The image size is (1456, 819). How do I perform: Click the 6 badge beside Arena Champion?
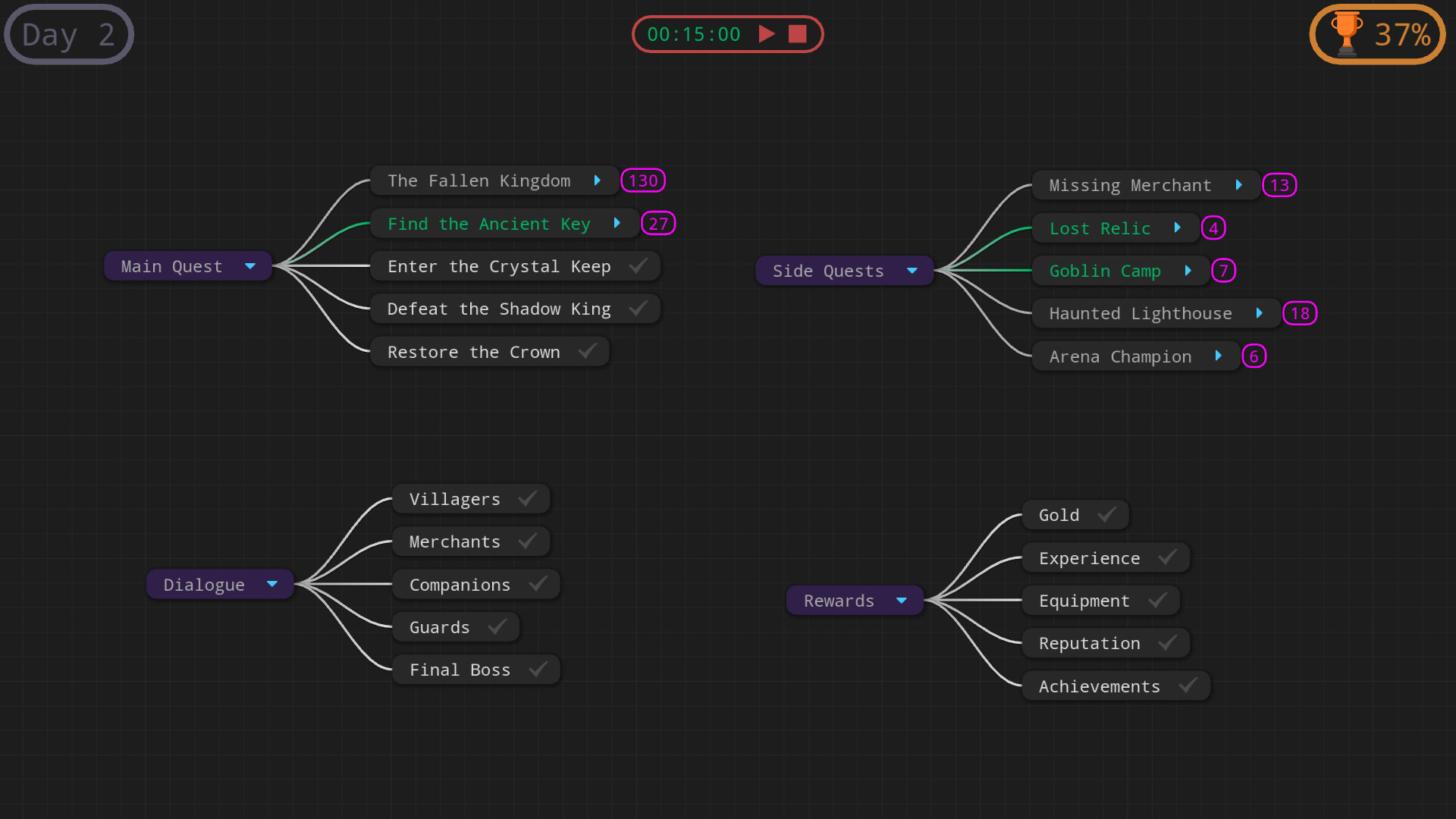(1254, 356)
